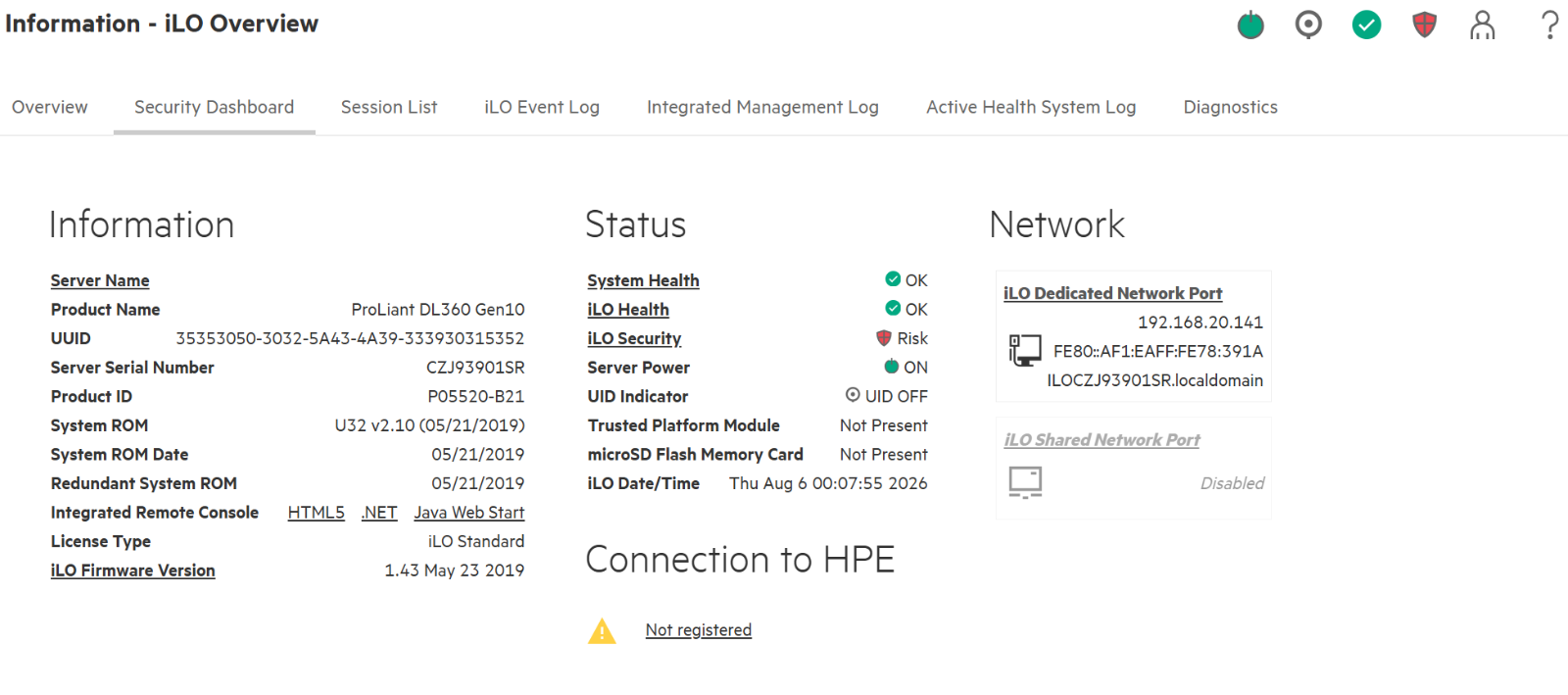Click the green ON dot beside Server Power
Viewport: 1568px width, 695px height.
[892, 367]
